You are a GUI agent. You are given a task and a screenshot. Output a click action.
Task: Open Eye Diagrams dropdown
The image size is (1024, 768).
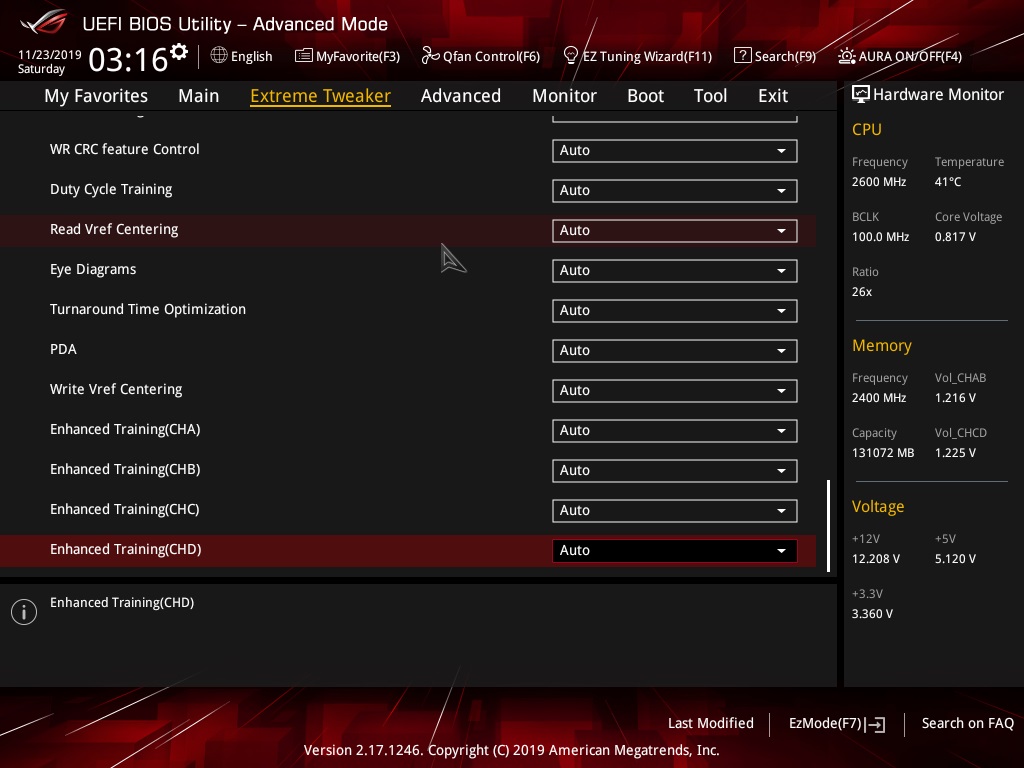[675, 270]
